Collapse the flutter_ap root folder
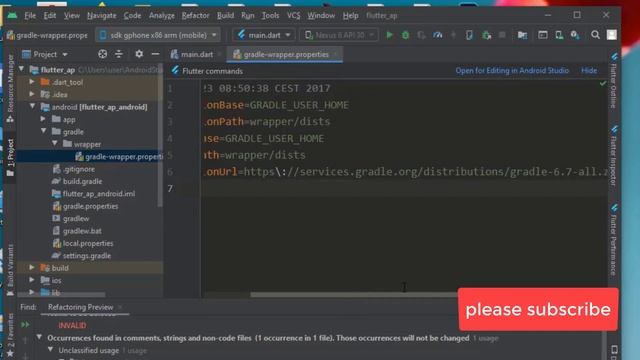Screen dimensions: 640x360 22,69
